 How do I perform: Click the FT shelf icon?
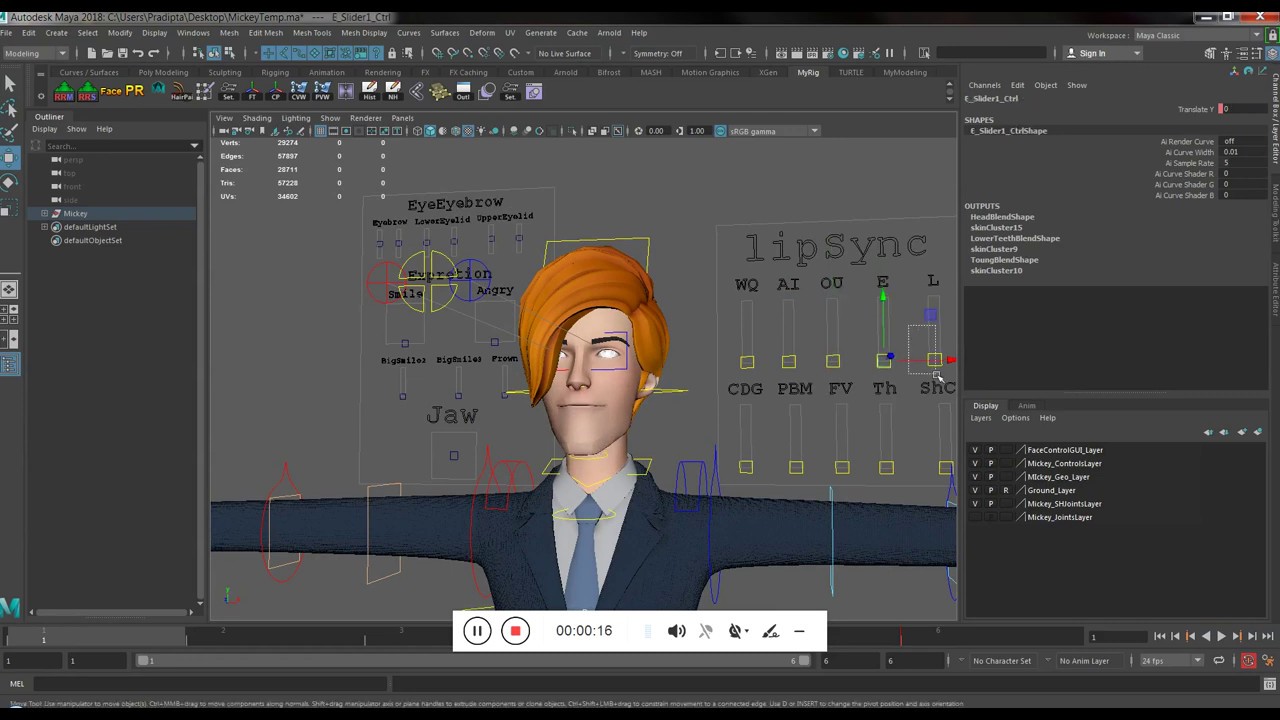251,92
